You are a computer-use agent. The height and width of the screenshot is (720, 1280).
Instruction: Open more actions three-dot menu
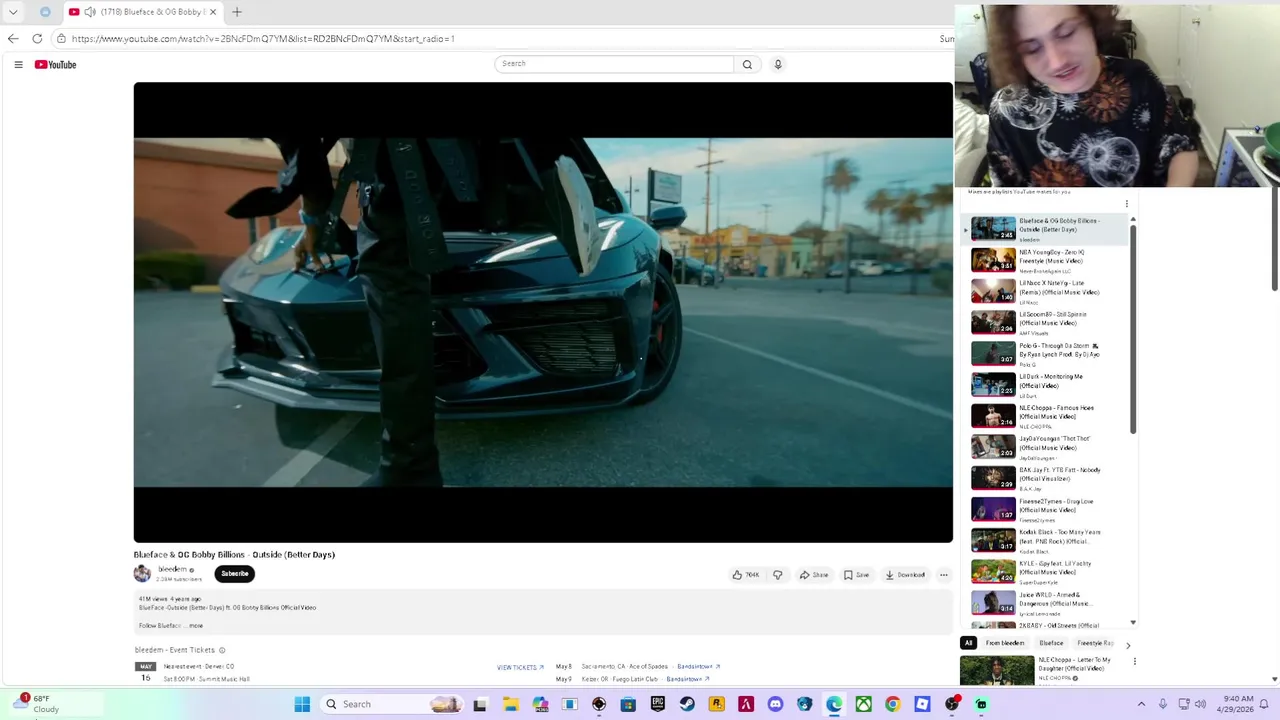(x=943, y=575)
